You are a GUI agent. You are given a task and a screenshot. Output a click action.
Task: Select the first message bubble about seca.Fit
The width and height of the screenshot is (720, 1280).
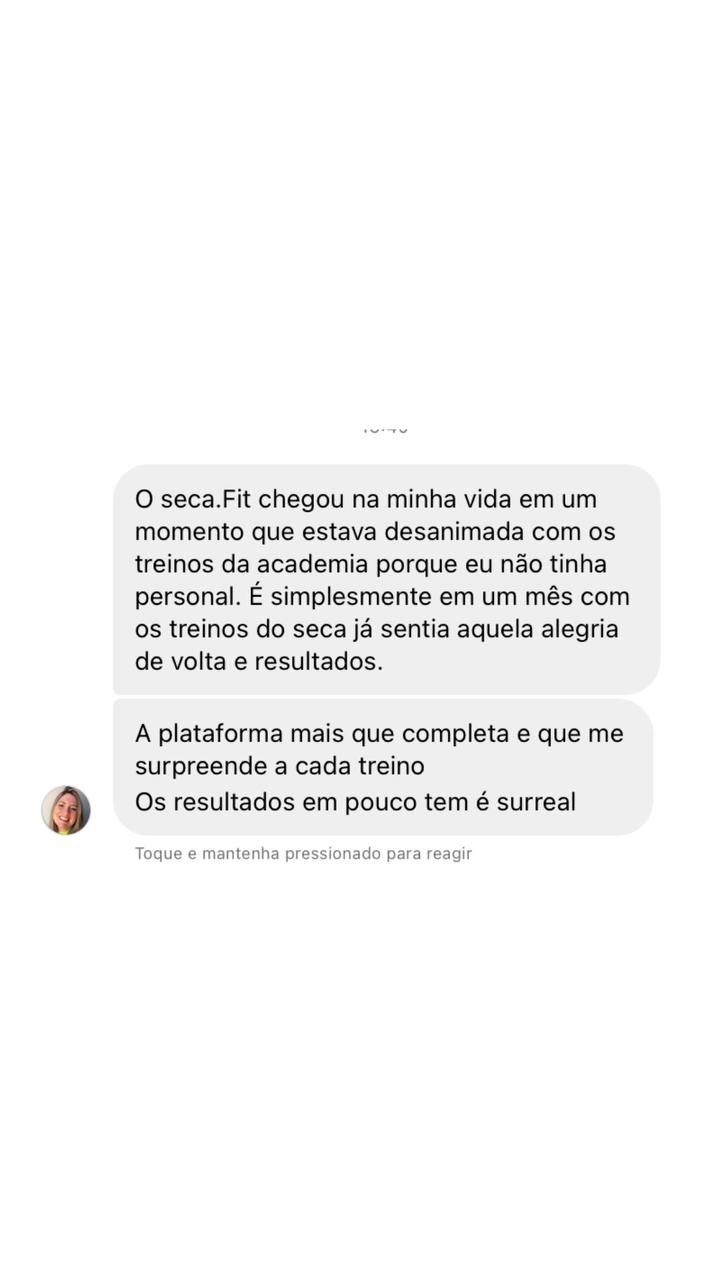(386, 579)
